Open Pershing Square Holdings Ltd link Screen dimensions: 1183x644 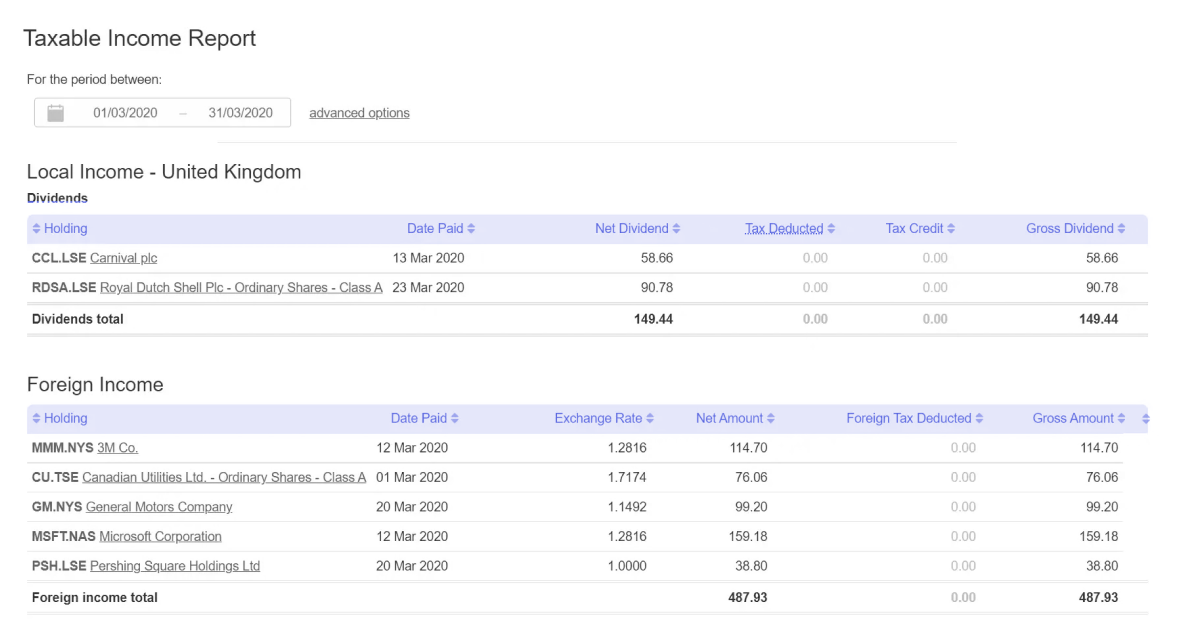point(175,566)
